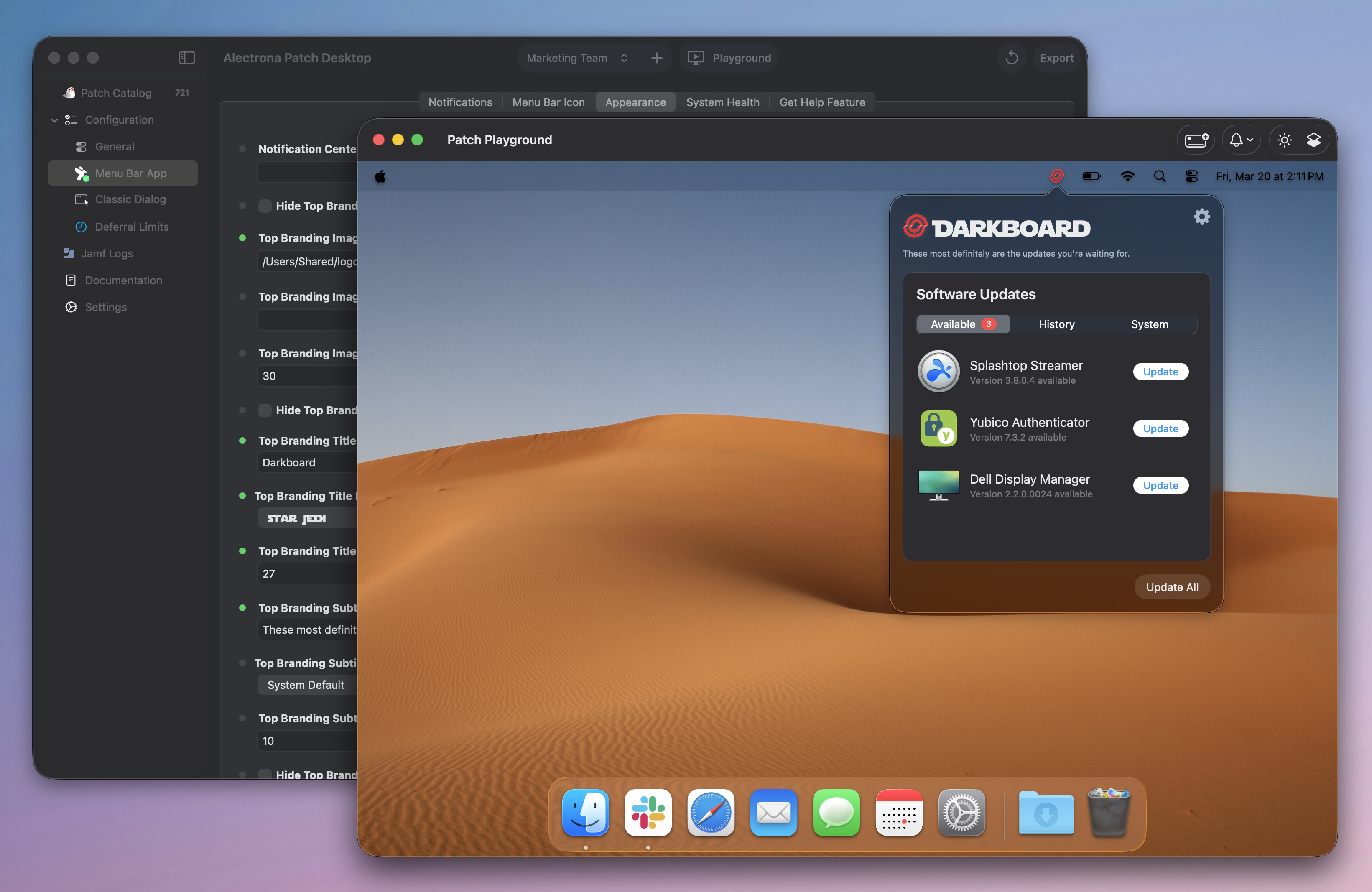The width and height of the screenshot is (1372, 892).
Task: Switch to the Menu Bar Icon tab
Action: (548, 102)
